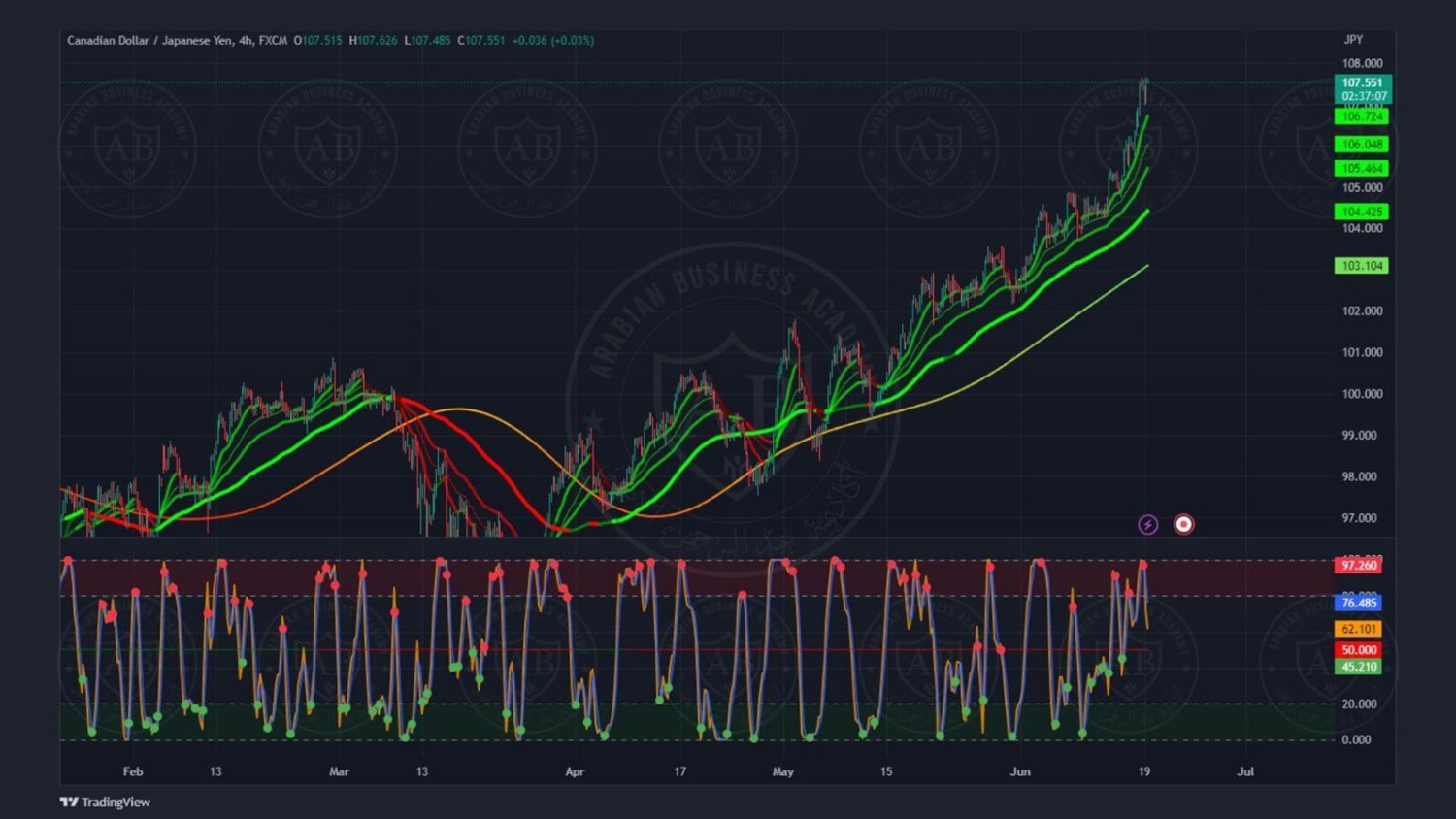Image resolution: width=1456 pixels, height=819 pixels.
Task: Click the red circular event marker icon
Action: point(1183,524)
